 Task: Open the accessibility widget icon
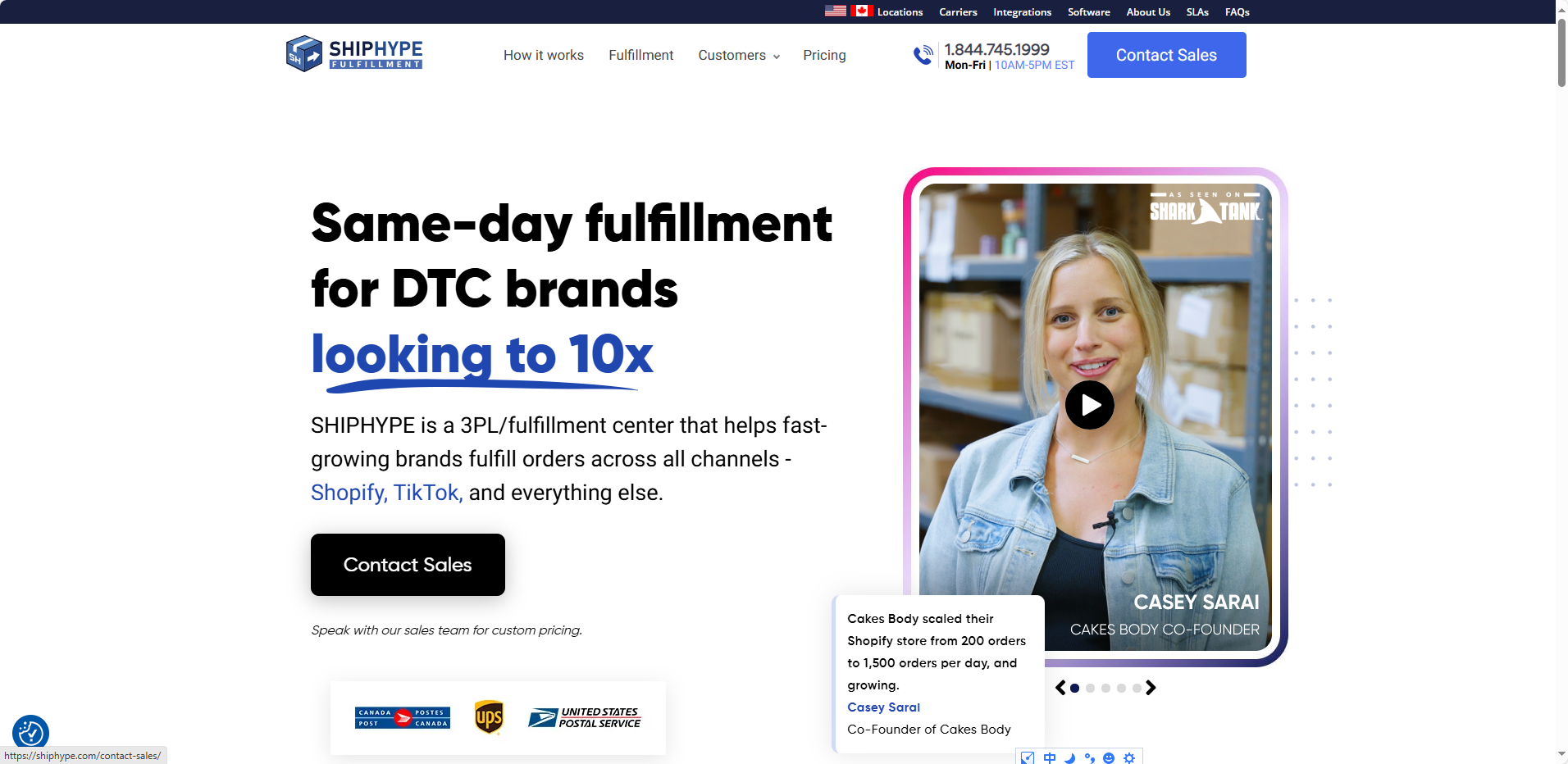point(30,732)
